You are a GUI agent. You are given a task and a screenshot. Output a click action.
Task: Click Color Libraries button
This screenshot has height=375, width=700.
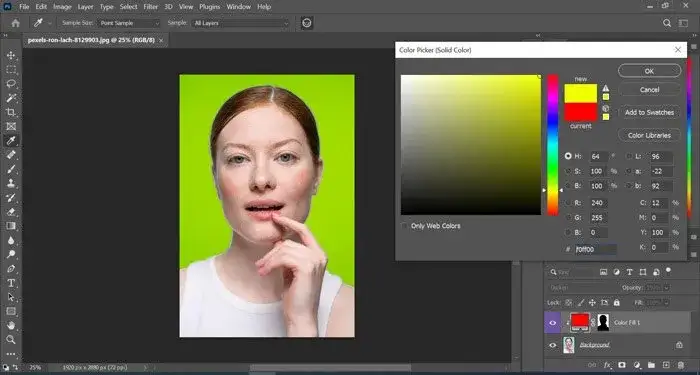(x=650, y=135)
